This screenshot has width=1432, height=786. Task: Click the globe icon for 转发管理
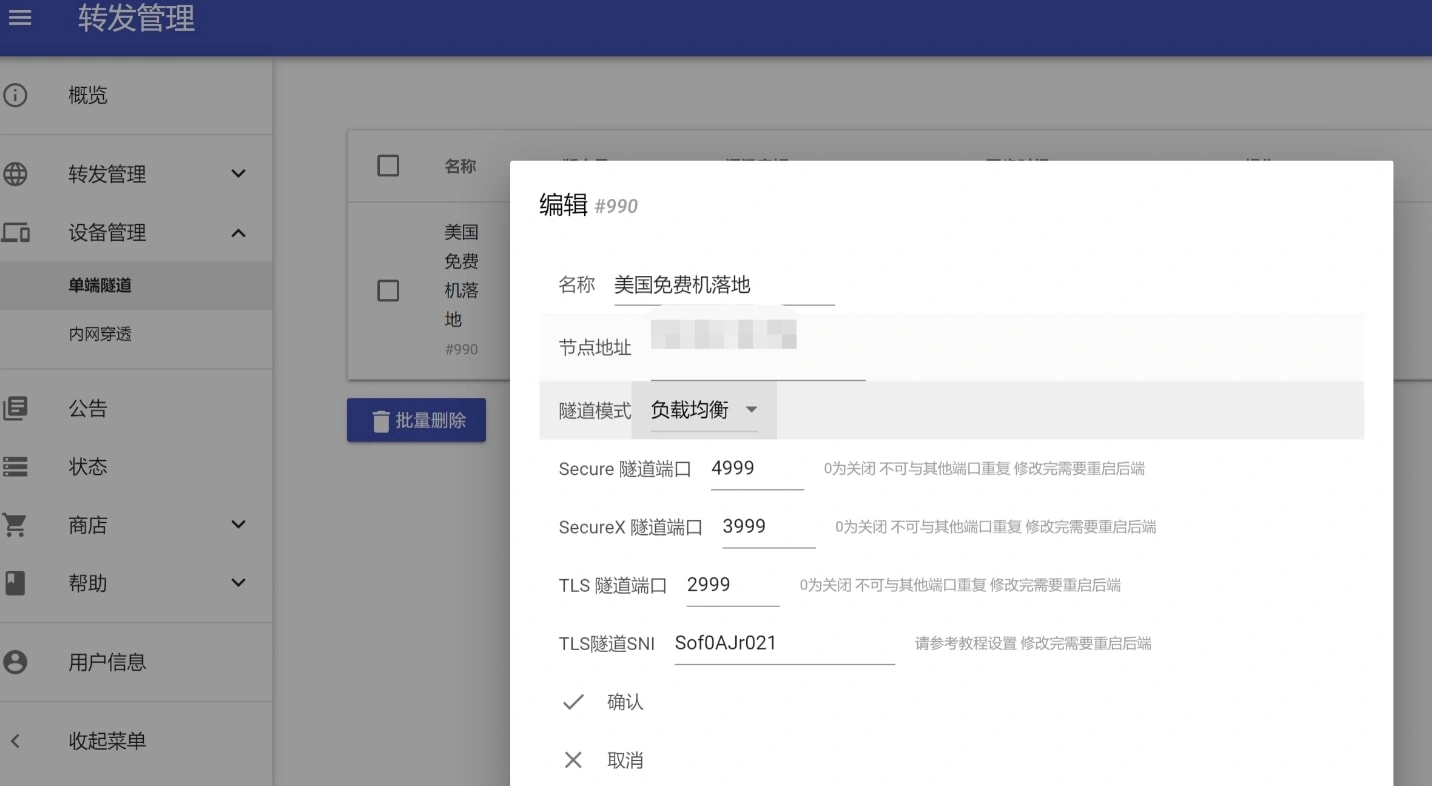click(15, 174)
